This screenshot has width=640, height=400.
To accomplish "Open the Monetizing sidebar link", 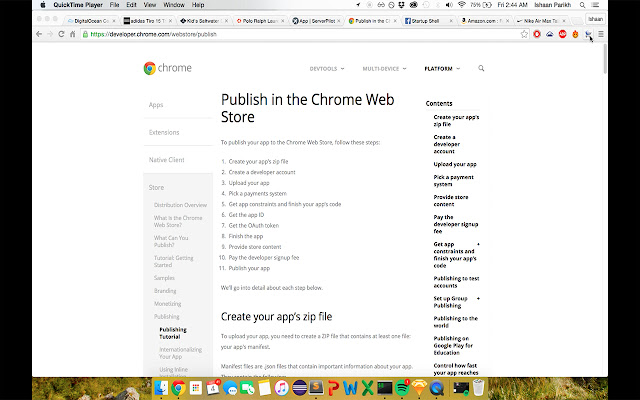I will pos(167,304).
